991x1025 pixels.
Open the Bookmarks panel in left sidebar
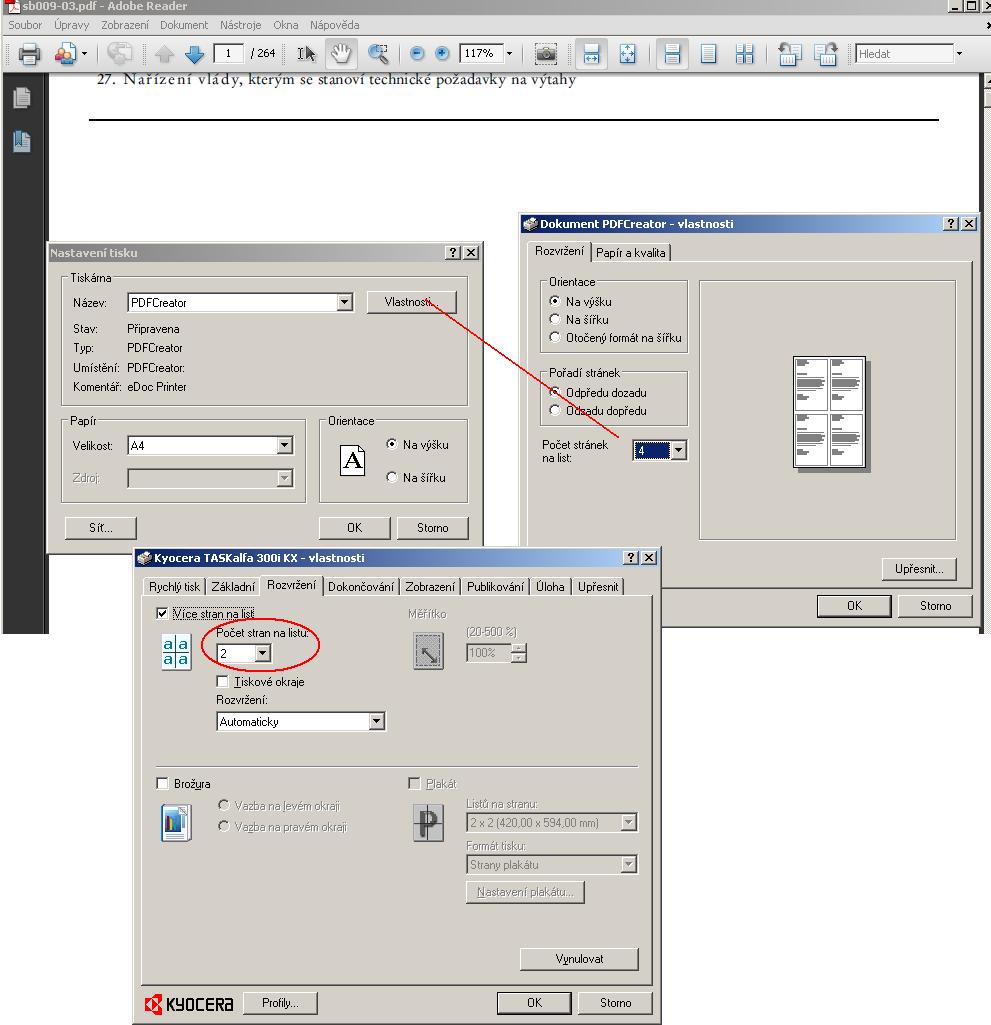point(22,141)
